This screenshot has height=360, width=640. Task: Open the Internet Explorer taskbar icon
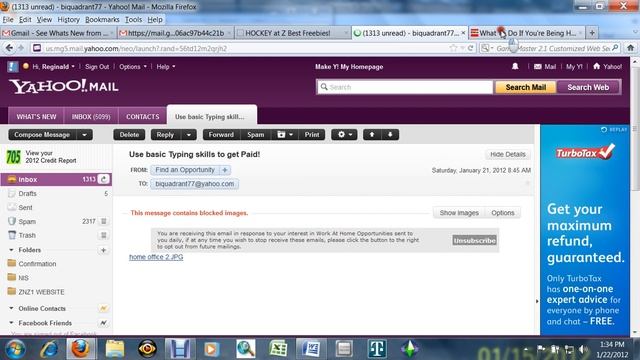point(49,349)
